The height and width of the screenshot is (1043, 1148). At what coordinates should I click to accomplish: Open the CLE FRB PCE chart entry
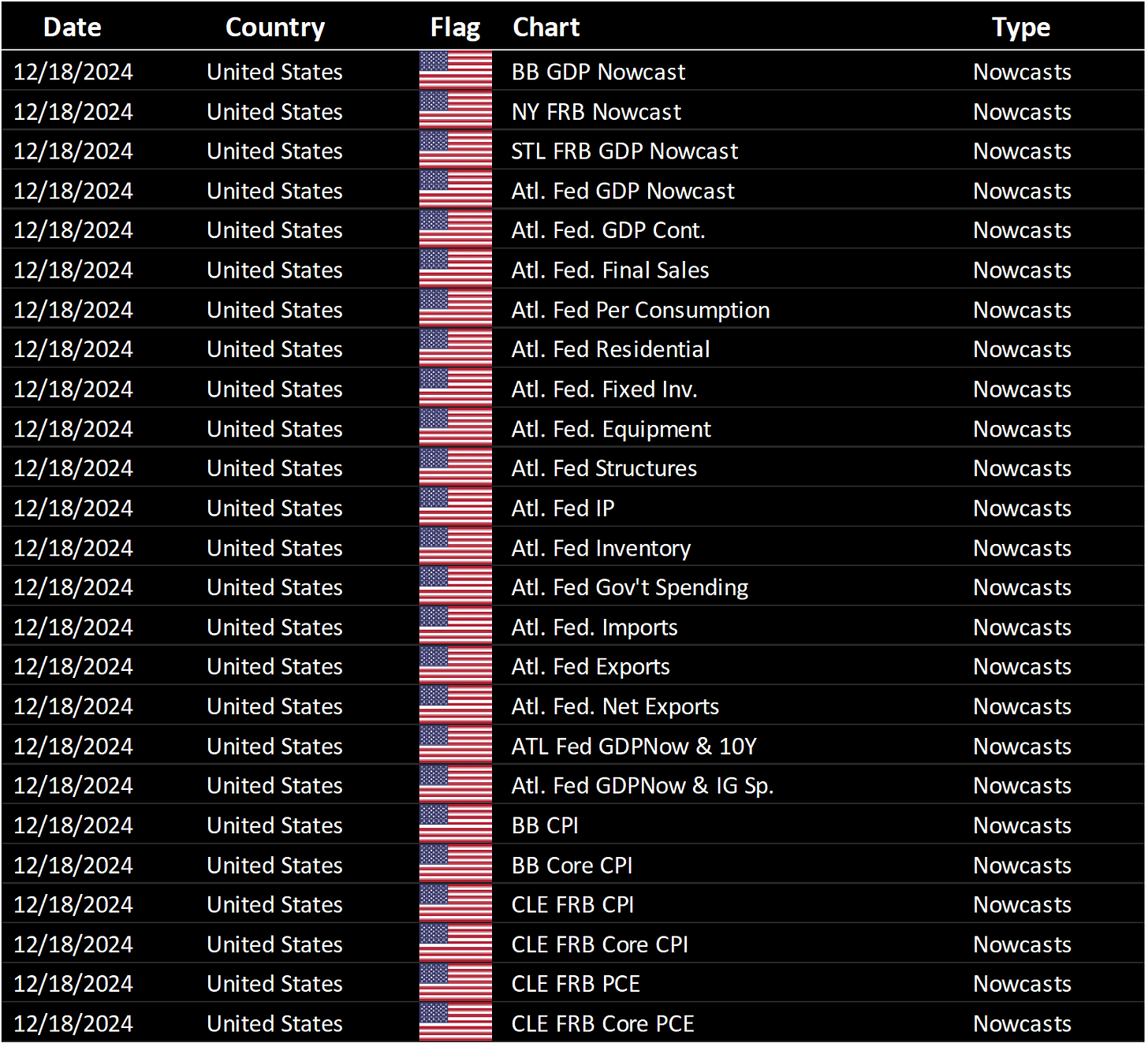[576, 984]
